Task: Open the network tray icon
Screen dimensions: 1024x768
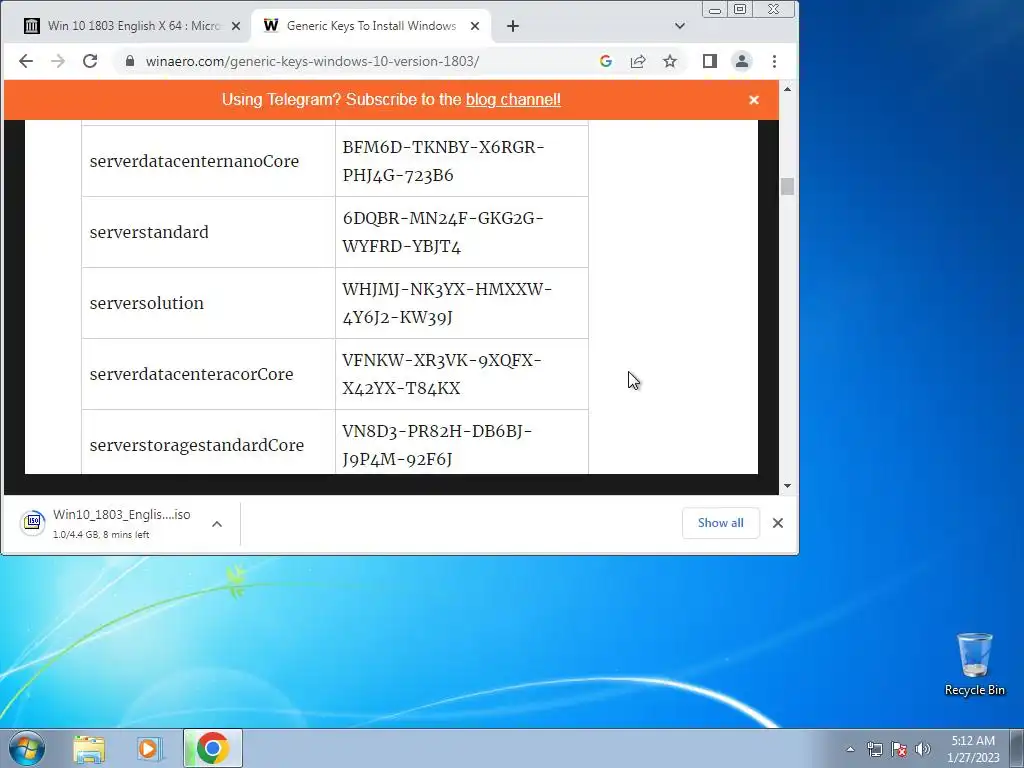Action: pos(874,749)
